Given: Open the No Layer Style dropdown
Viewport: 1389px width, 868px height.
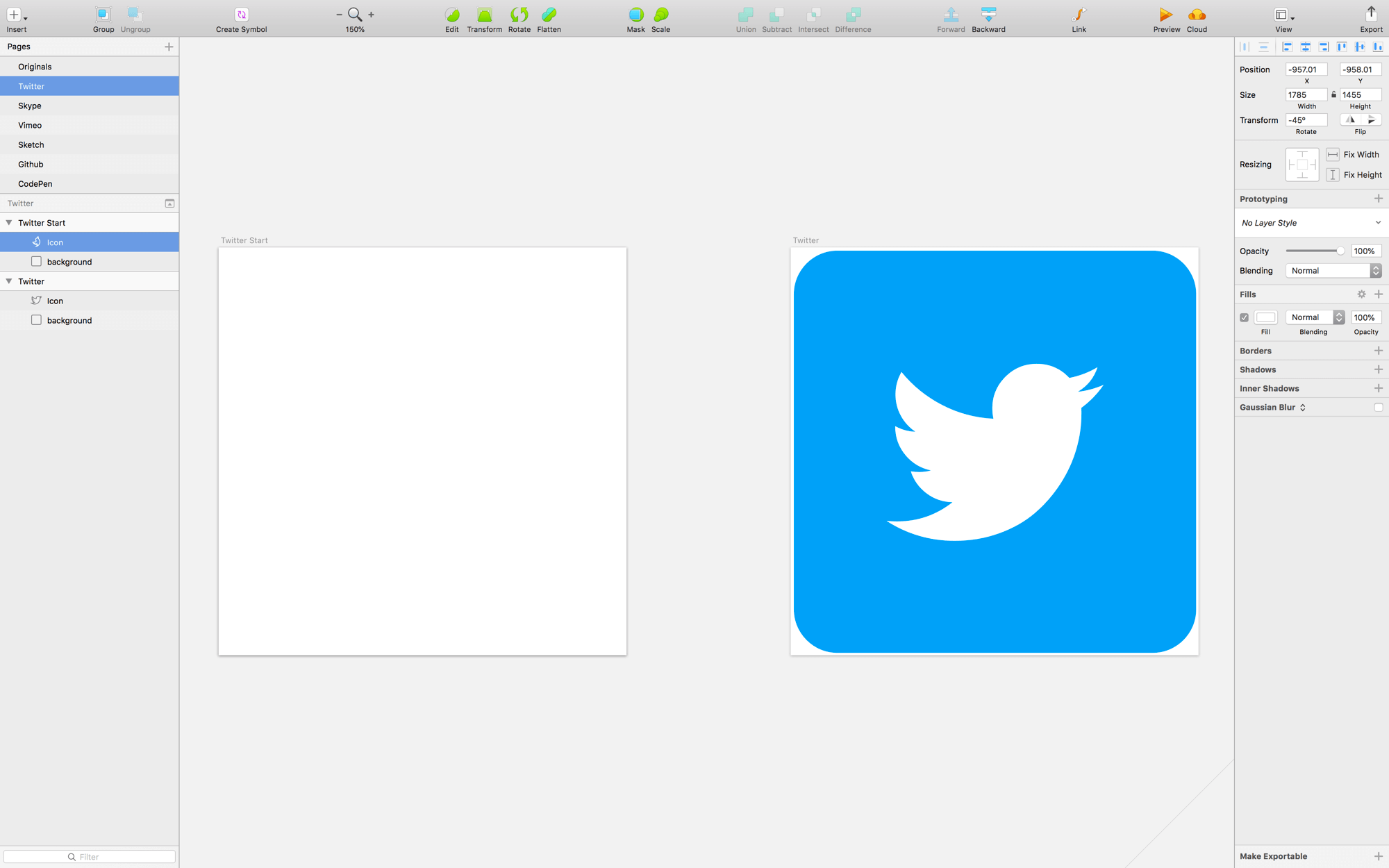Looking at the screenshot, I should coord(1311,223).
